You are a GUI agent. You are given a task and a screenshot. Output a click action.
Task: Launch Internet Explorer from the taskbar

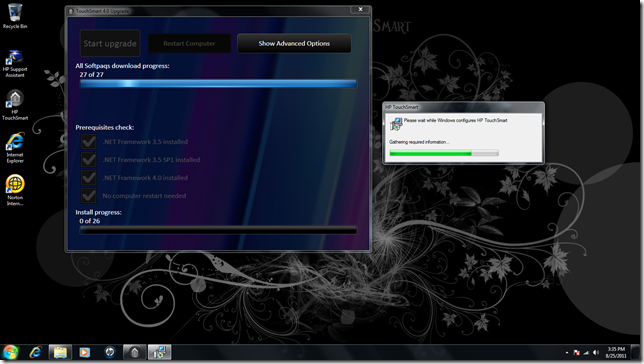point(36,352)
